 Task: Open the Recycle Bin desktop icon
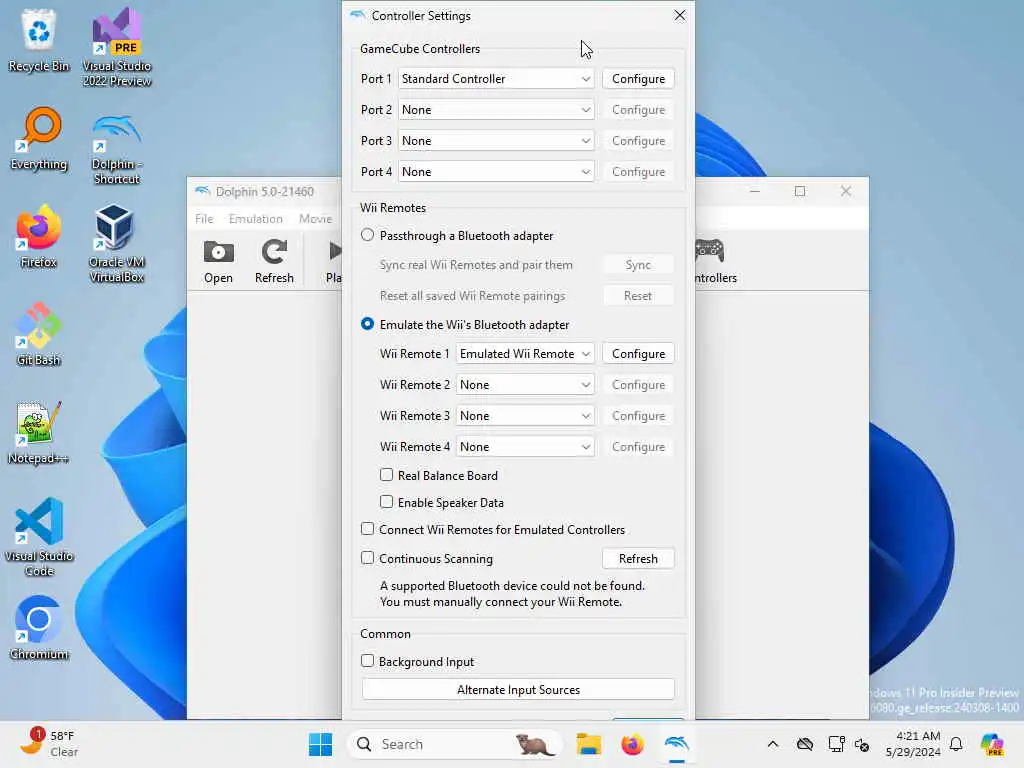click(x=39, y=40)
